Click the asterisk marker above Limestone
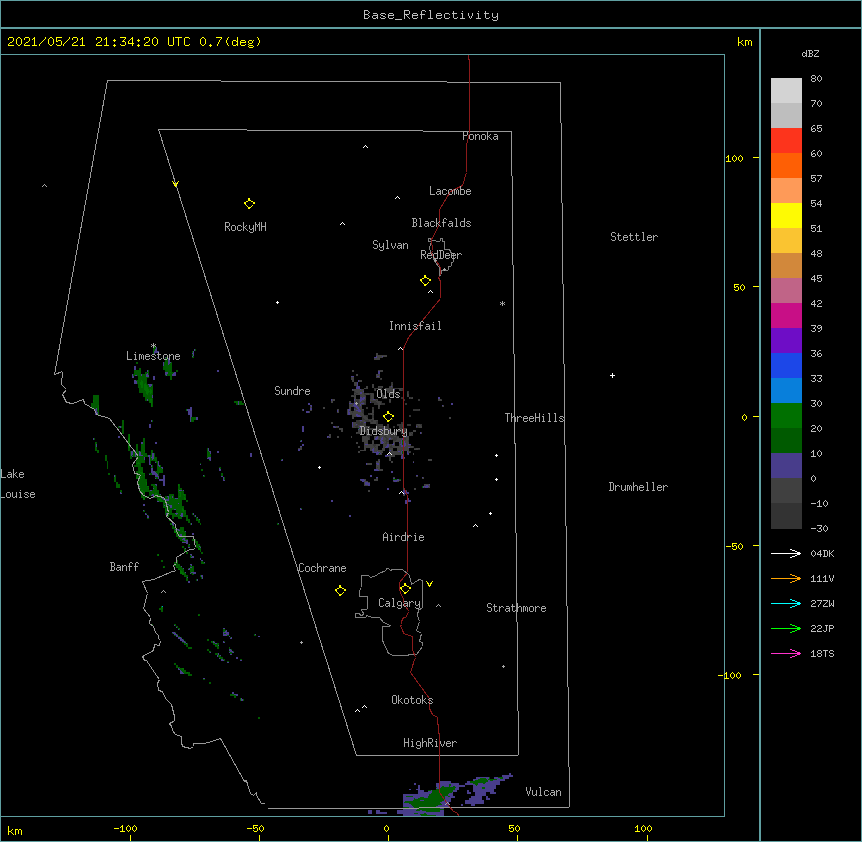This screenshot has height=842, width=862. 154,346
